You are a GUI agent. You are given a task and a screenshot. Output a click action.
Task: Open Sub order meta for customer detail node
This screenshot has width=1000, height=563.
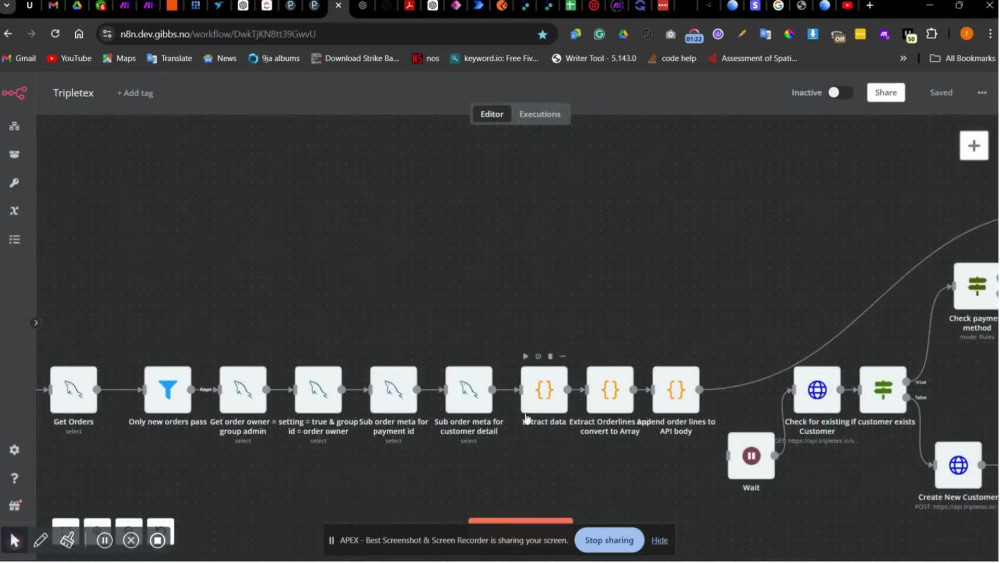point(469,390)
